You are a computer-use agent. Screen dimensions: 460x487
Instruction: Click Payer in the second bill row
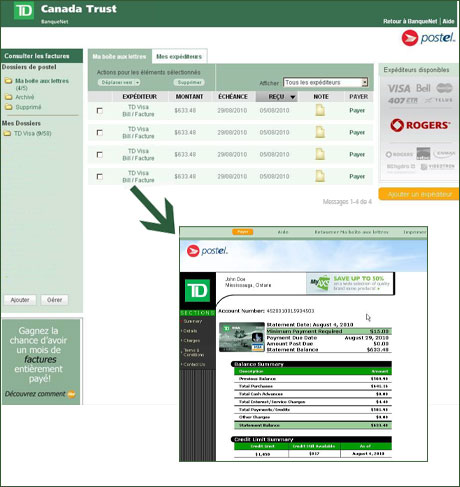click(x=357, y=132)
